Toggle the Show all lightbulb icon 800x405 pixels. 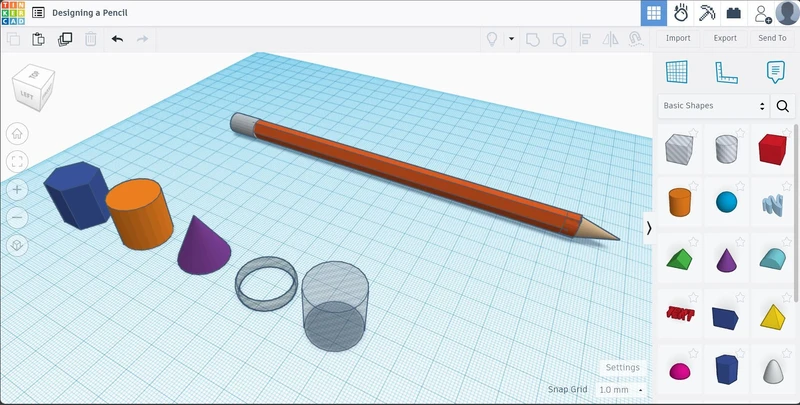492,39
